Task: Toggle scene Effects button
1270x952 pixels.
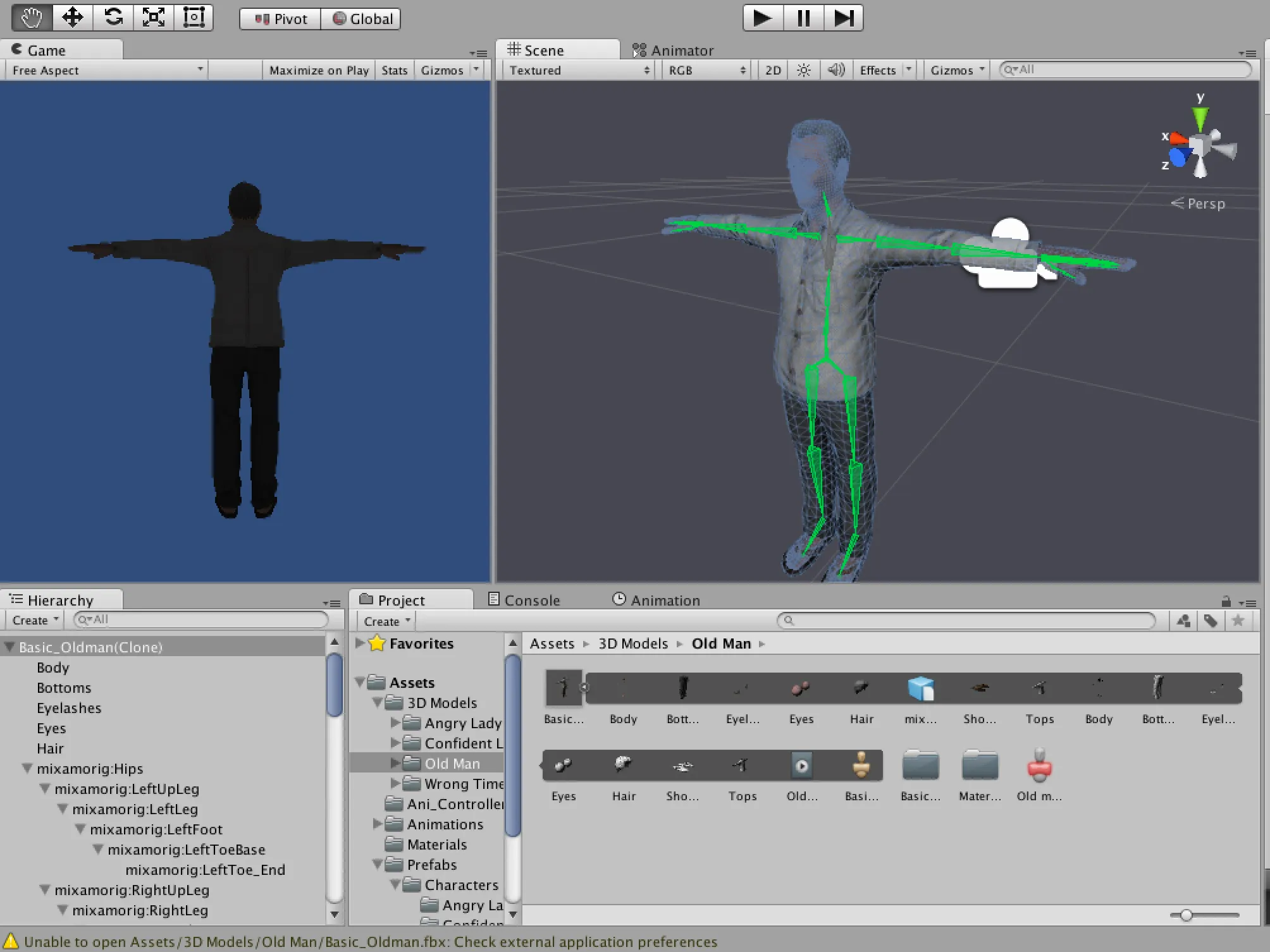Action: 877,70
